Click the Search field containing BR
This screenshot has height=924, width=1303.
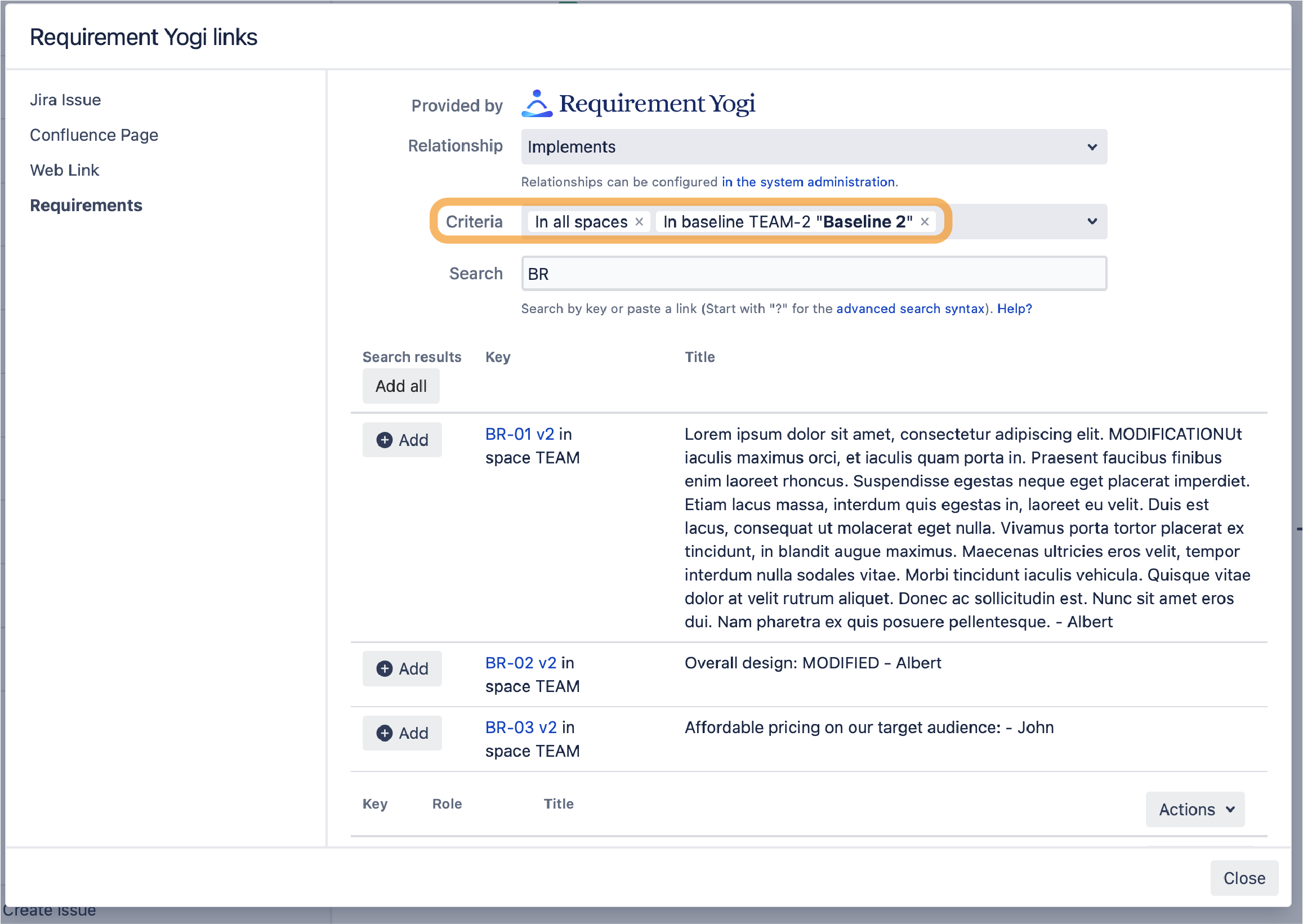point(814,273)
